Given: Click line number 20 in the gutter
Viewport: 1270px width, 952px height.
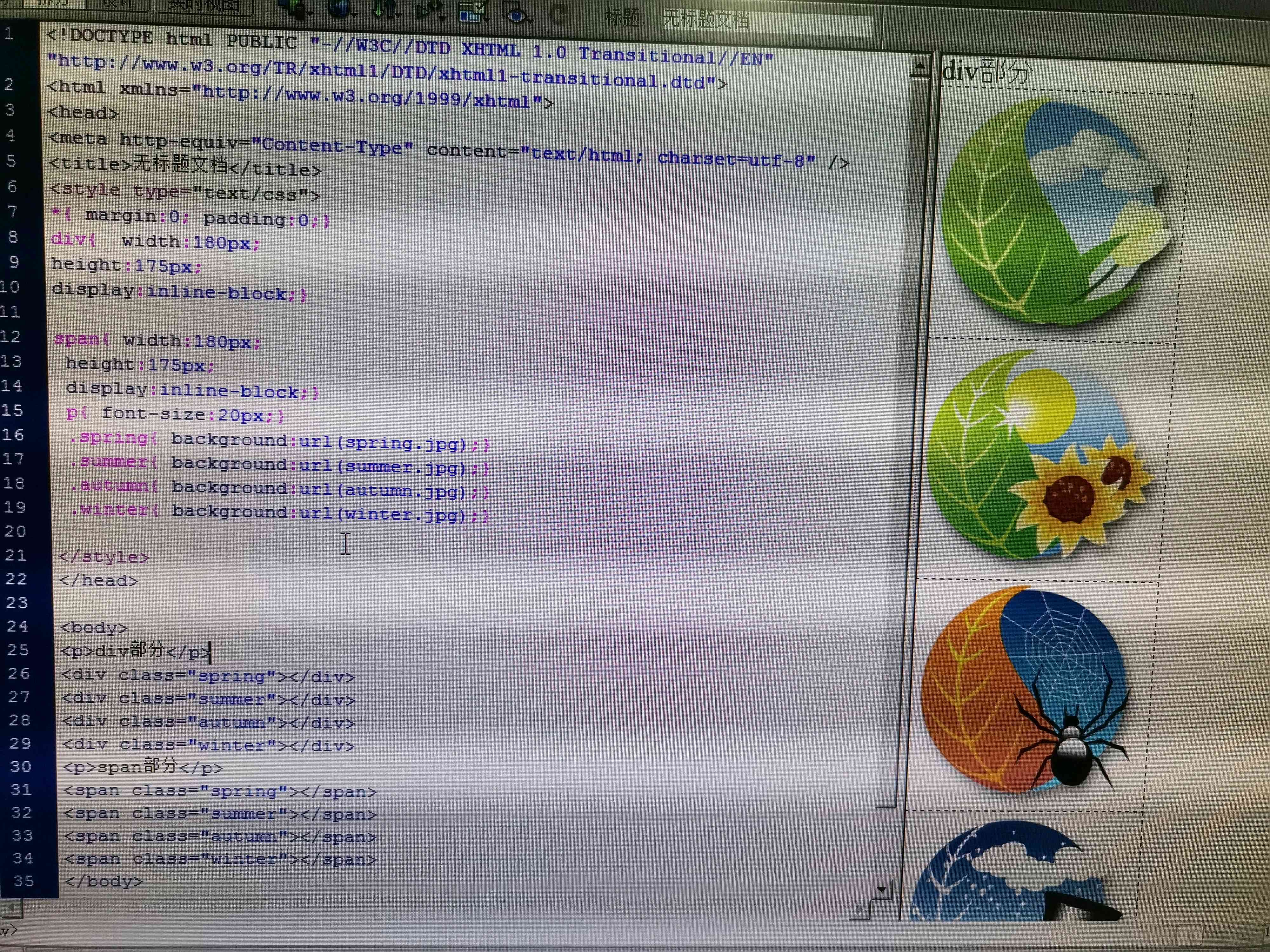Looking at the screenshot, I should click(x=16, y=532).
